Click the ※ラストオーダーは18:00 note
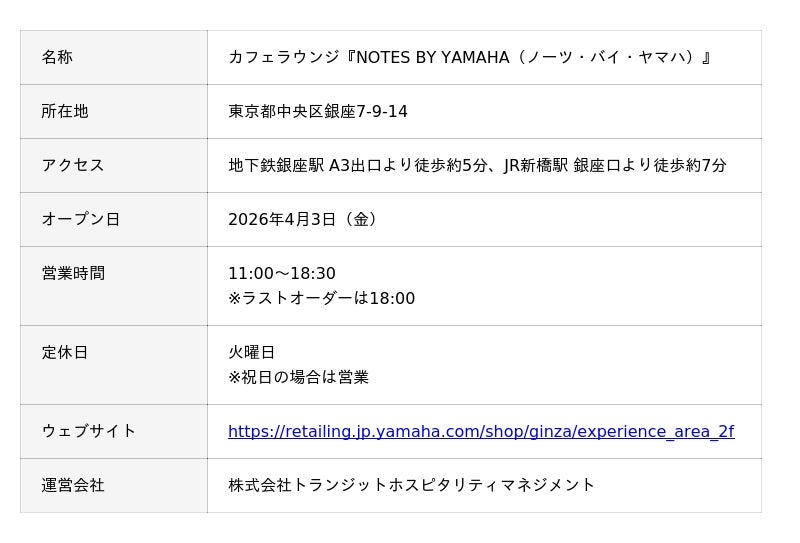Image resolution: width=800 pixels, height=543 pixels. click(321, 299)
